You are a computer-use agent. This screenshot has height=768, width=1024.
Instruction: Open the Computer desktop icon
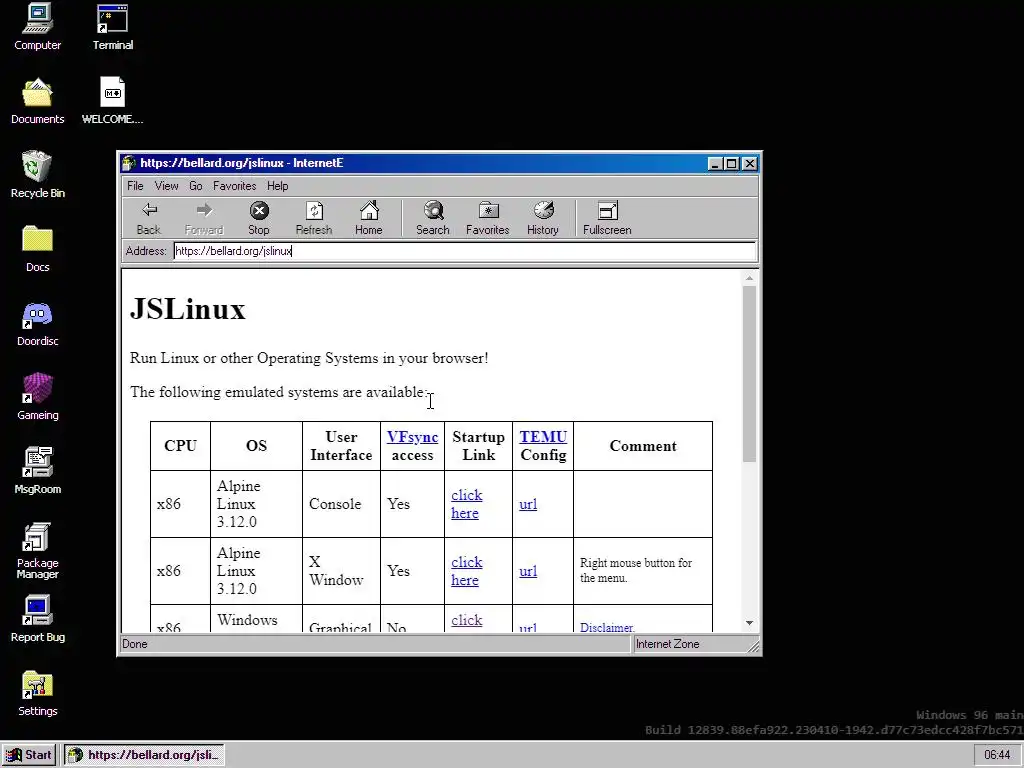tap(37, 27)
